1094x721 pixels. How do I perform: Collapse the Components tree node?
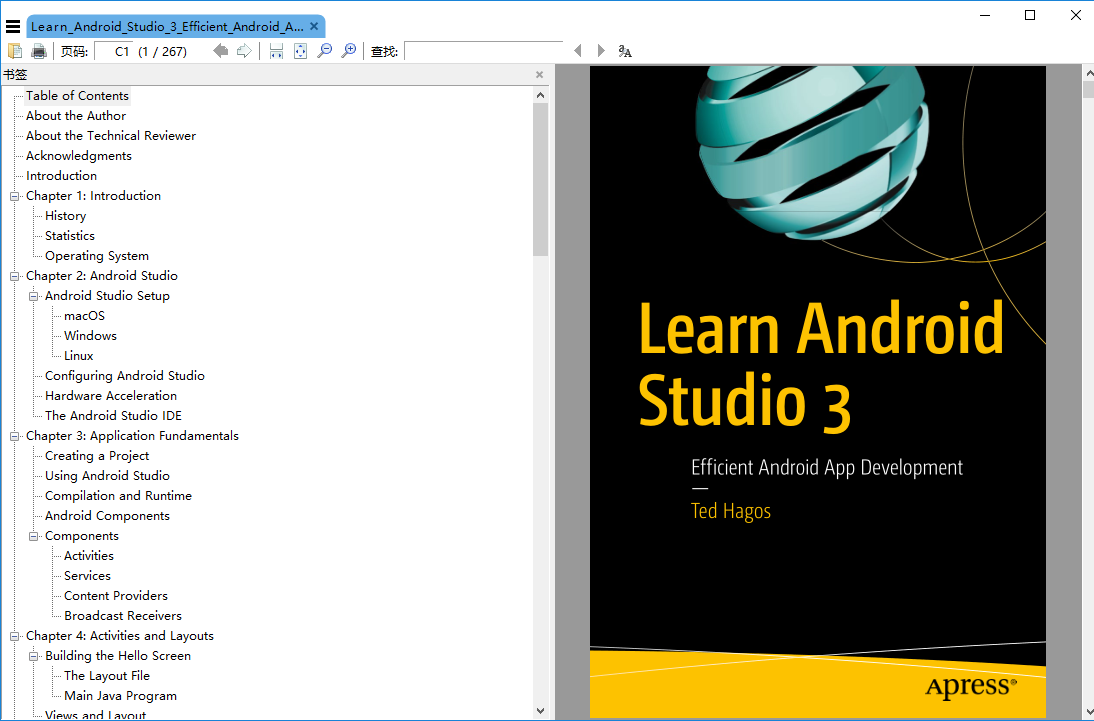click(34, 536)
